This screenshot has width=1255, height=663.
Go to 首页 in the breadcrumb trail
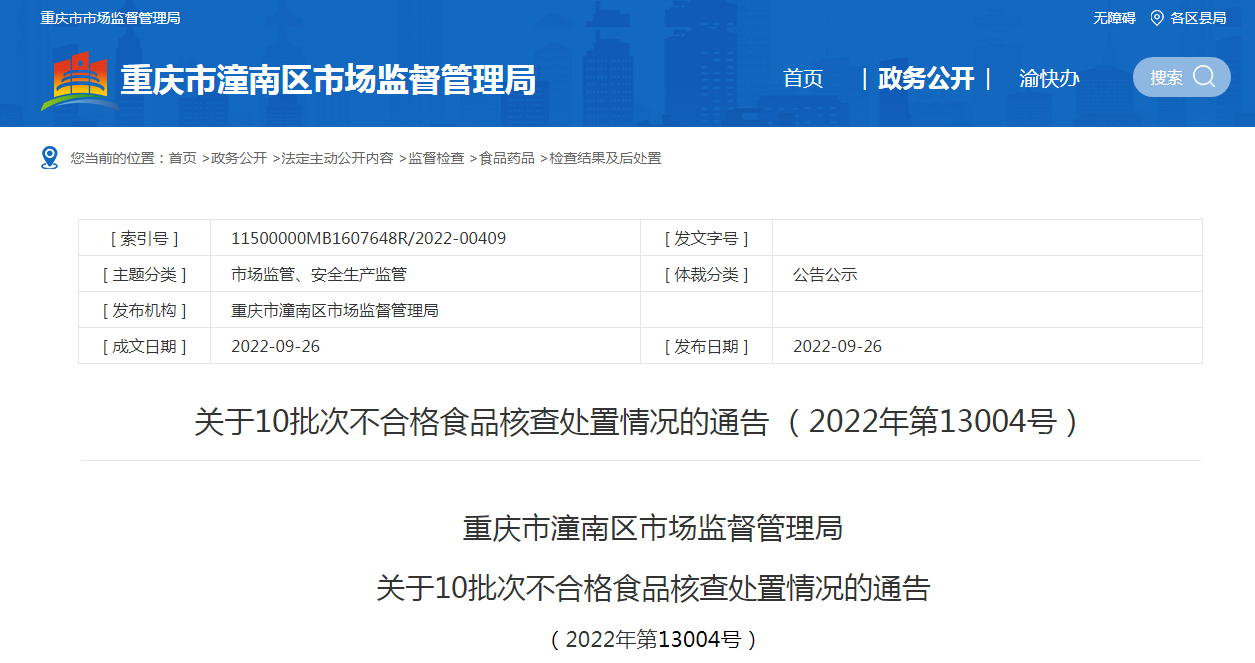pyautogui.click(x=183, y=158)
